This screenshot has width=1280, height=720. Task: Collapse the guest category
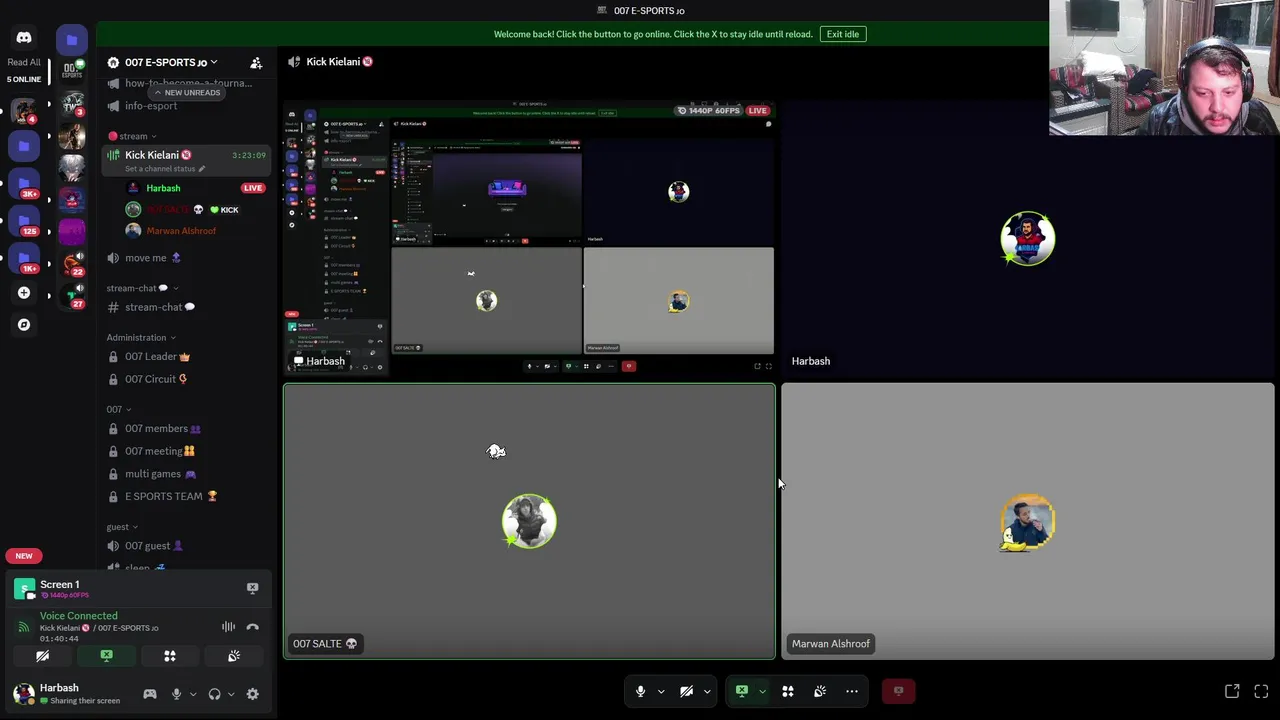point(122,527)
